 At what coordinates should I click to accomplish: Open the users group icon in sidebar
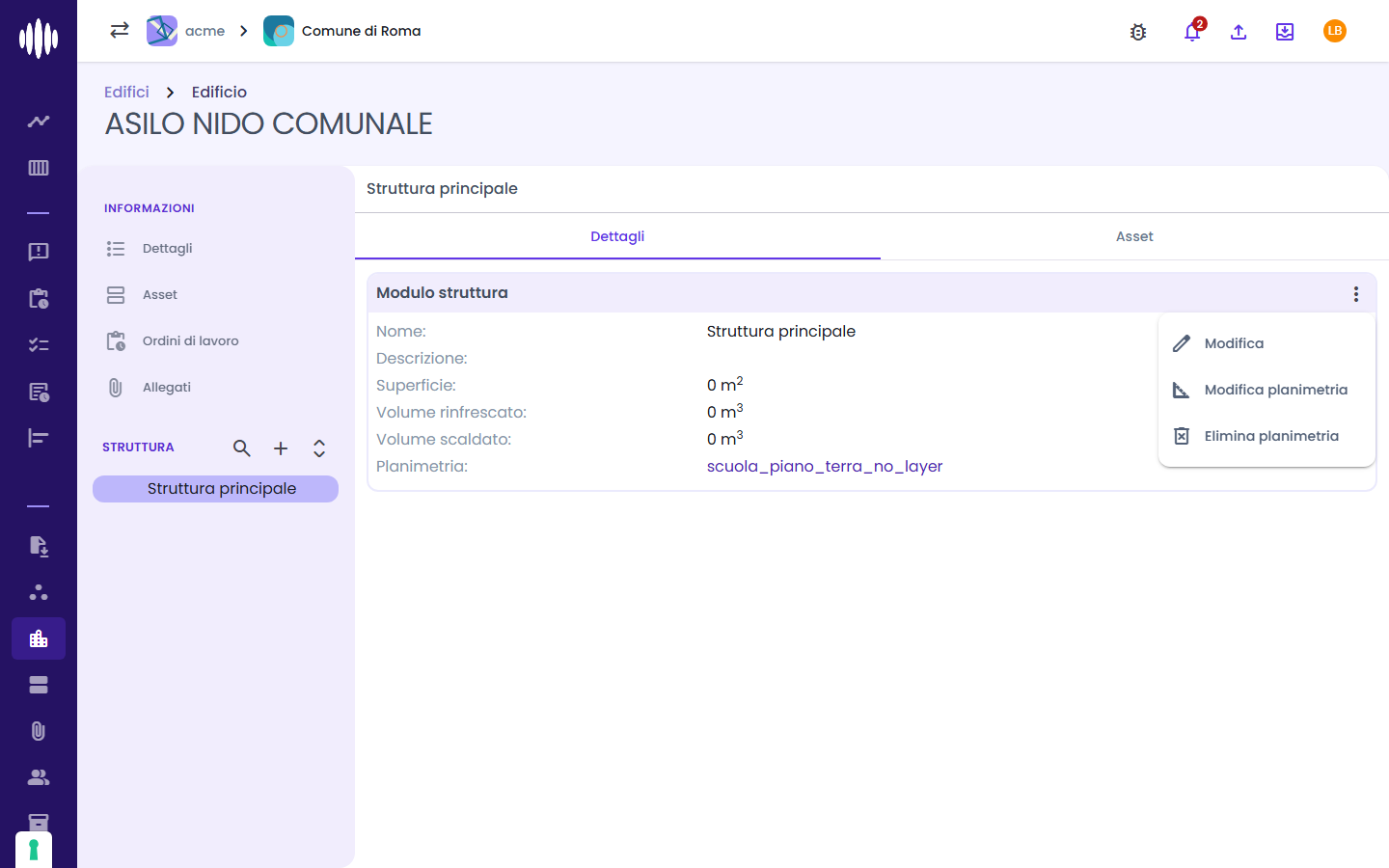pyautogui.click(x=39, y=777)
